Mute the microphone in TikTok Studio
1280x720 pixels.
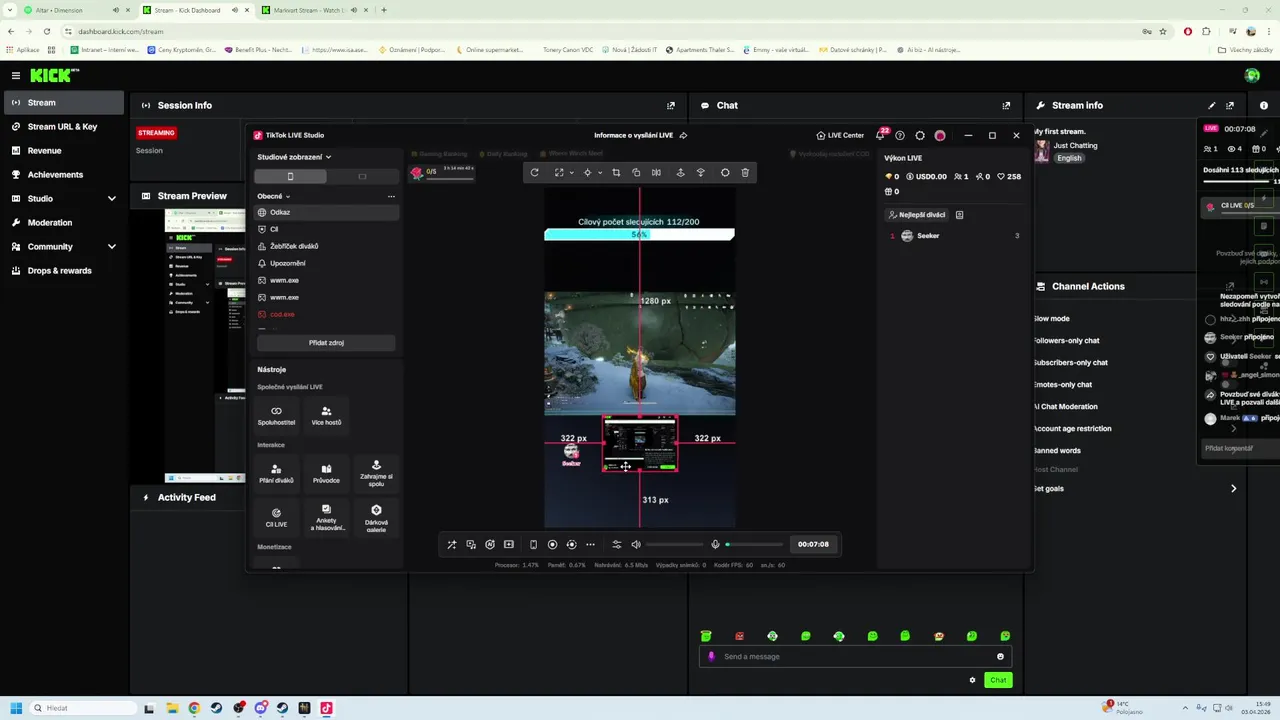tap(715, 545)
